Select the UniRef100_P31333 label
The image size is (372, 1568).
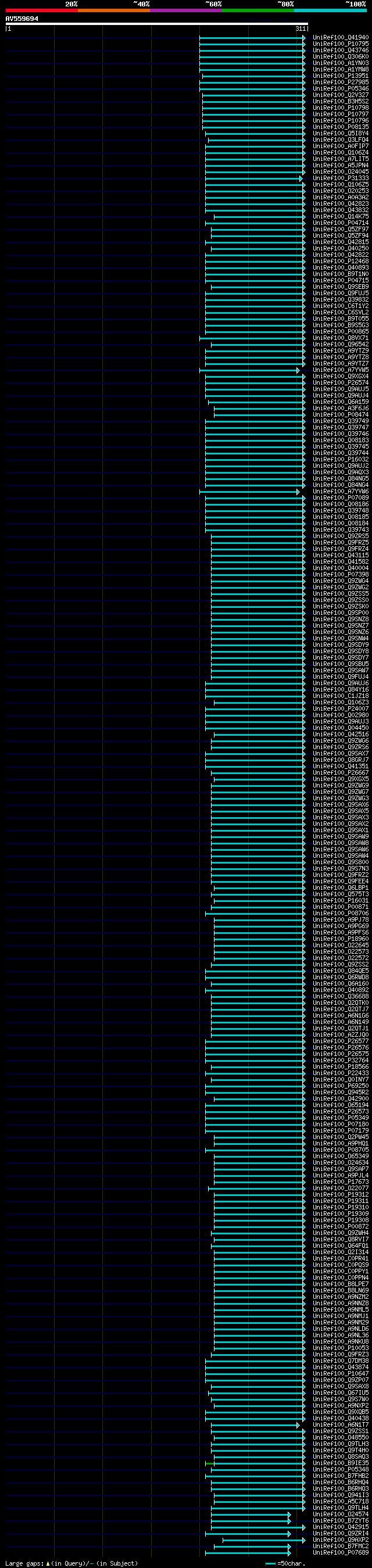(x=341, y=178)
